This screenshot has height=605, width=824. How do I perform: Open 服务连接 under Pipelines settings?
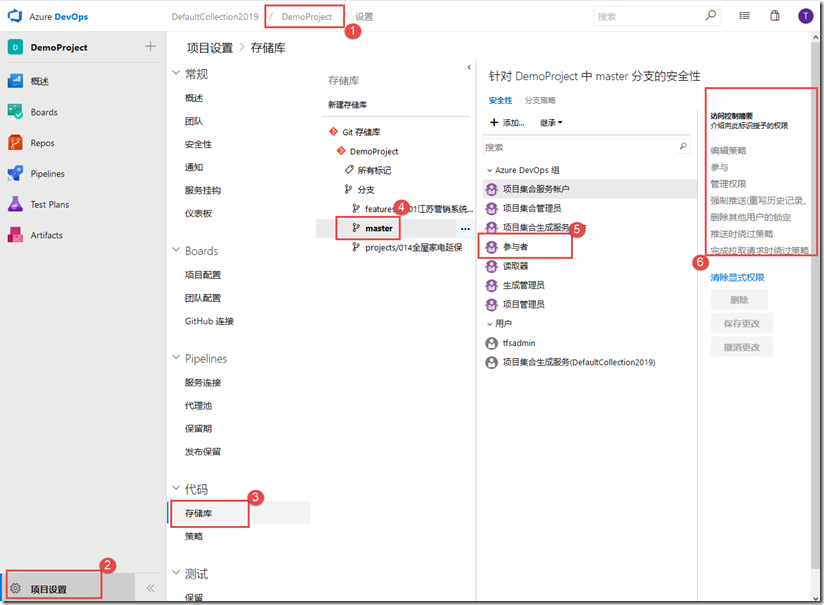click(x=203, y=383)
